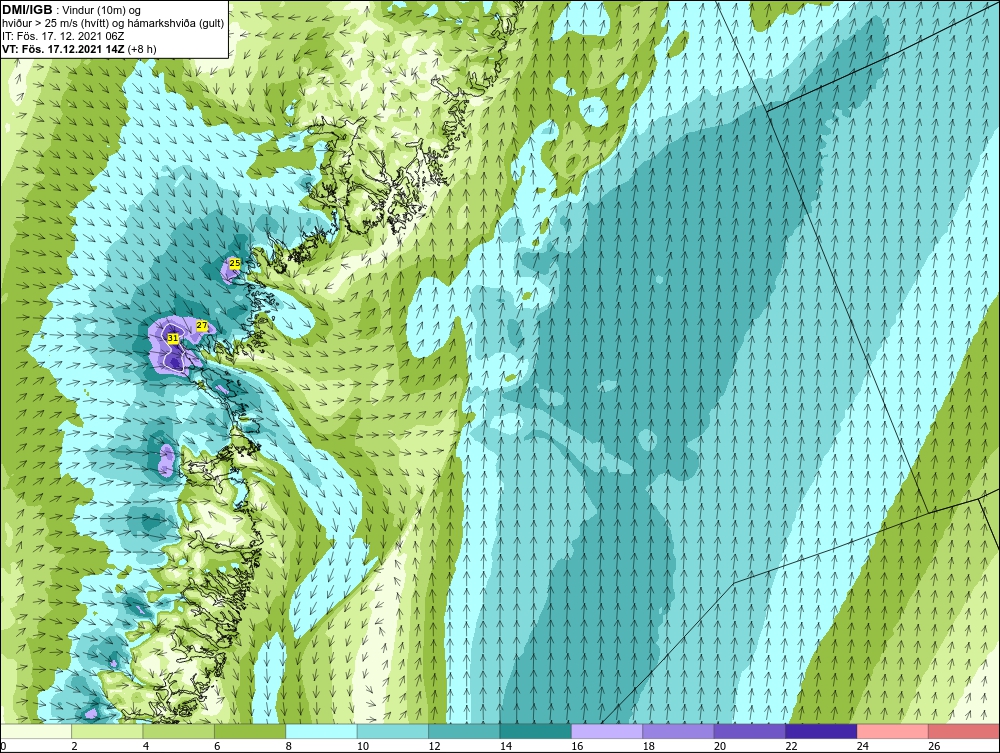Click the yellow gust label 25
This screenshot has width=1000, height=753.
point(235,263)
